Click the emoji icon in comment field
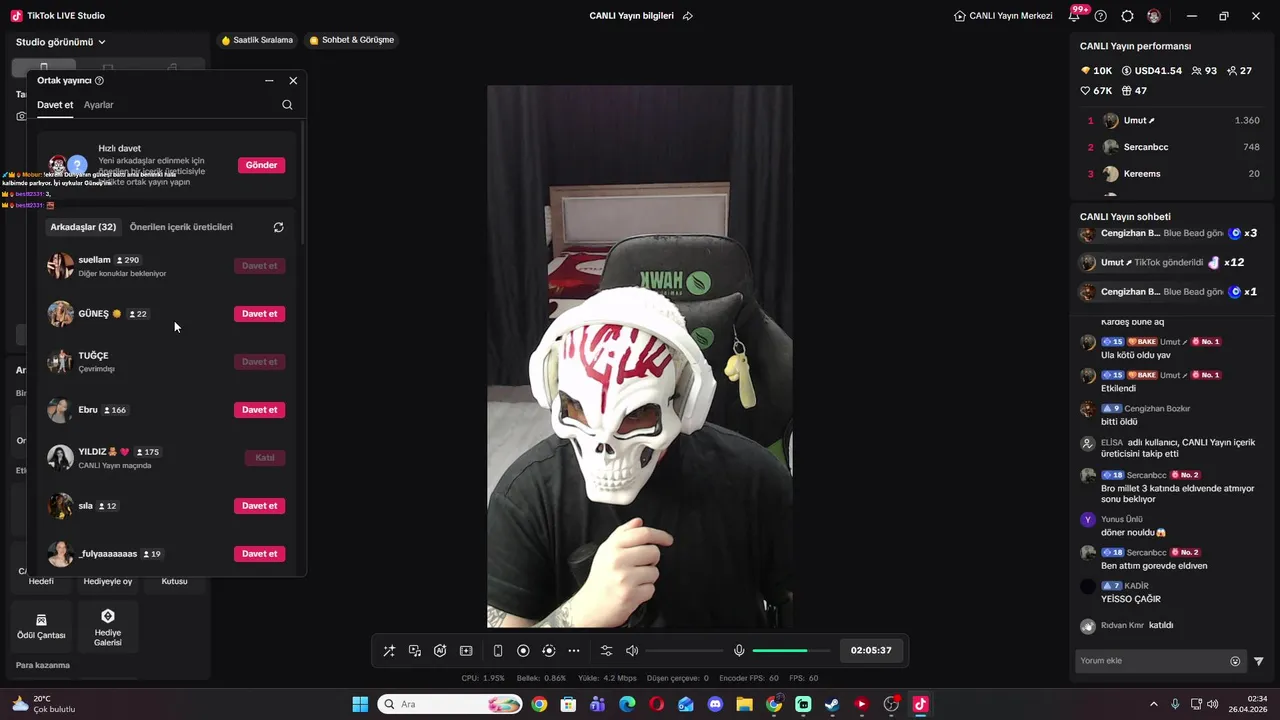1280x720 pixels. tap(1235, 661)
